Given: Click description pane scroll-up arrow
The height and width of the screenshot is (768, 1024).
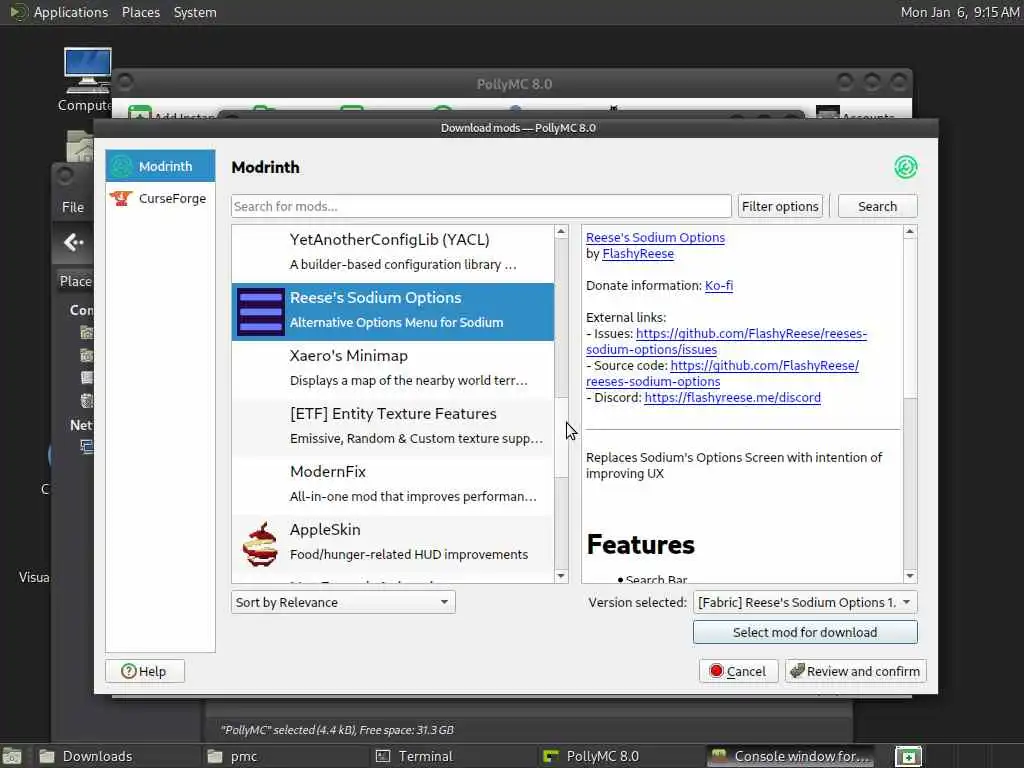Looking at the screenshot, I should (910, 232).
